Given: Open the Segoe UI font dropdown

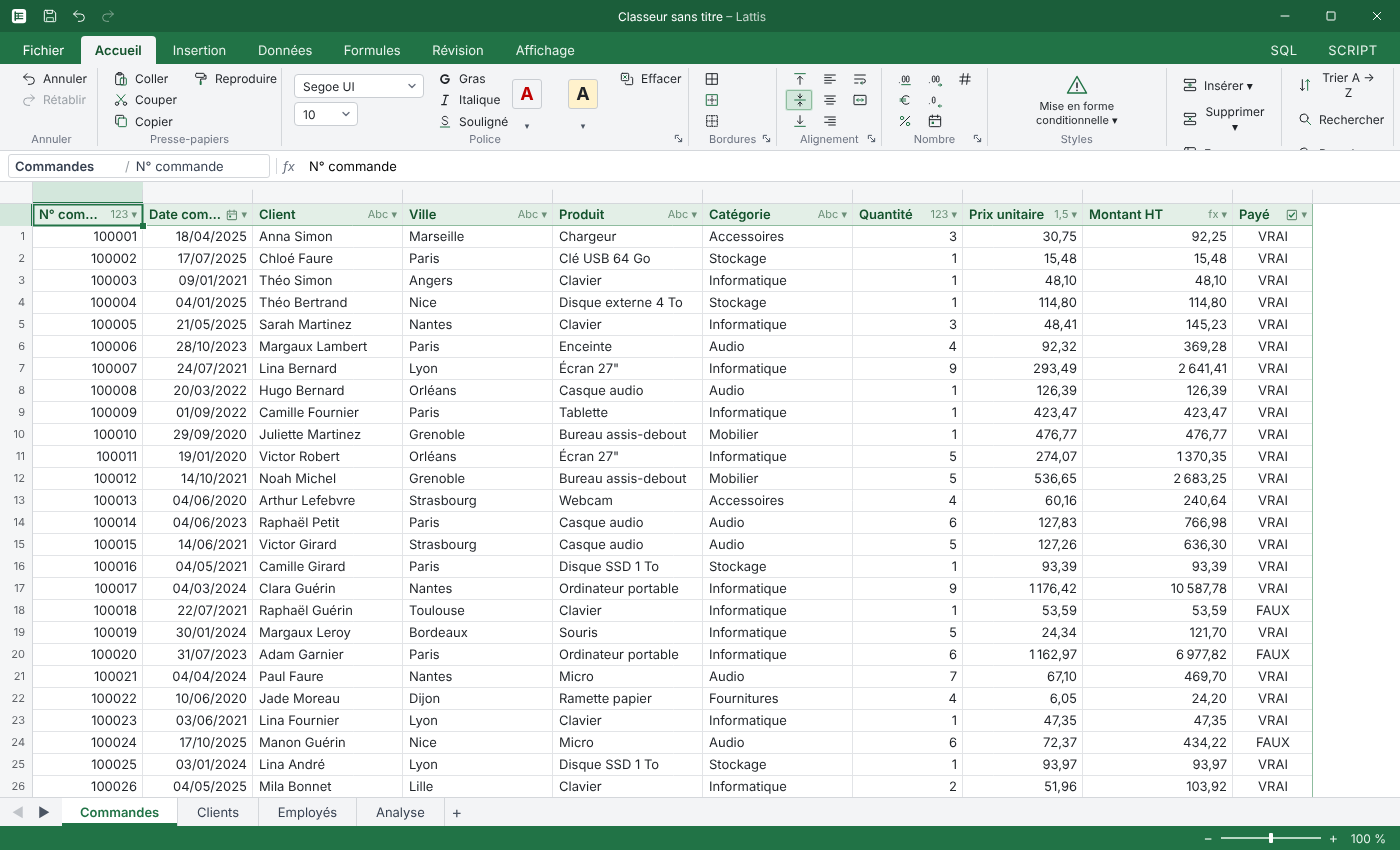Looking at the screenshot, I should click(x=359, y=87).
